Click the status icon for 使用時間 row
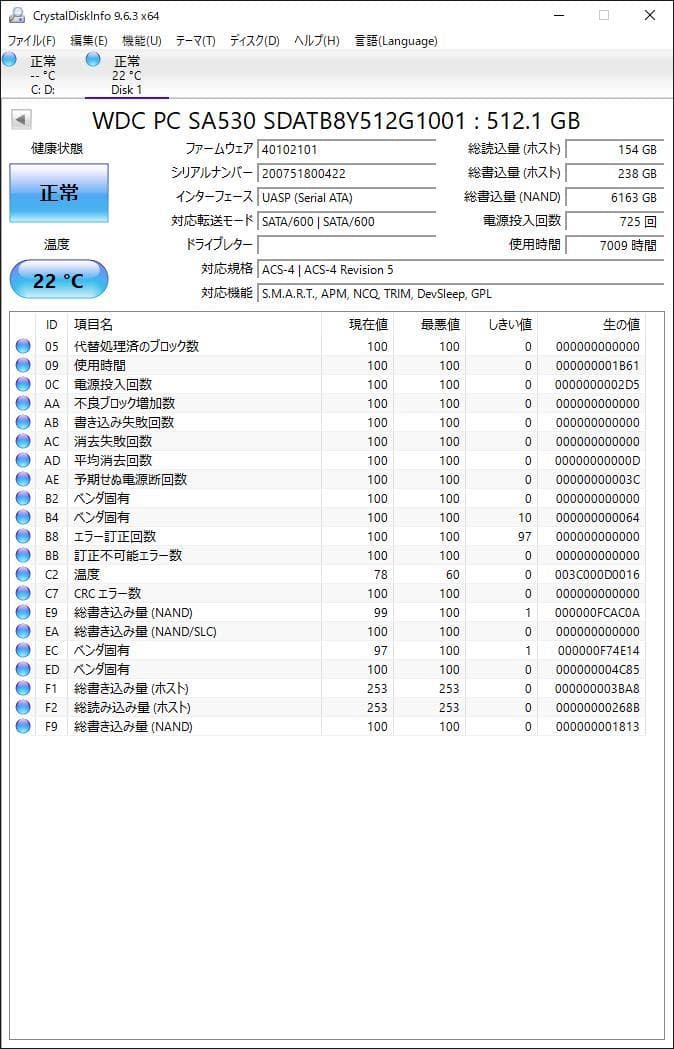 (x=23, y=365)
